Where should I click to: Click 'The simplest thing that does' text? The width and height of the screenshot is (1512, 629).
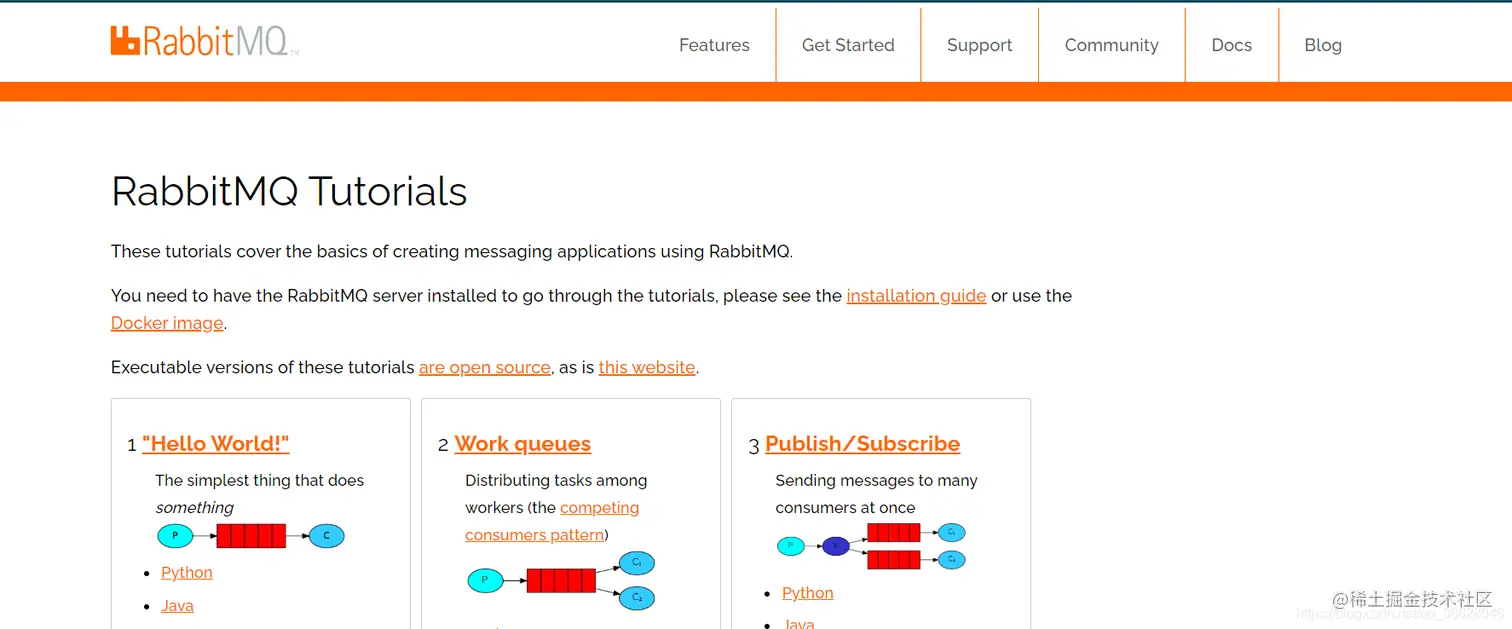pos(259,481)
